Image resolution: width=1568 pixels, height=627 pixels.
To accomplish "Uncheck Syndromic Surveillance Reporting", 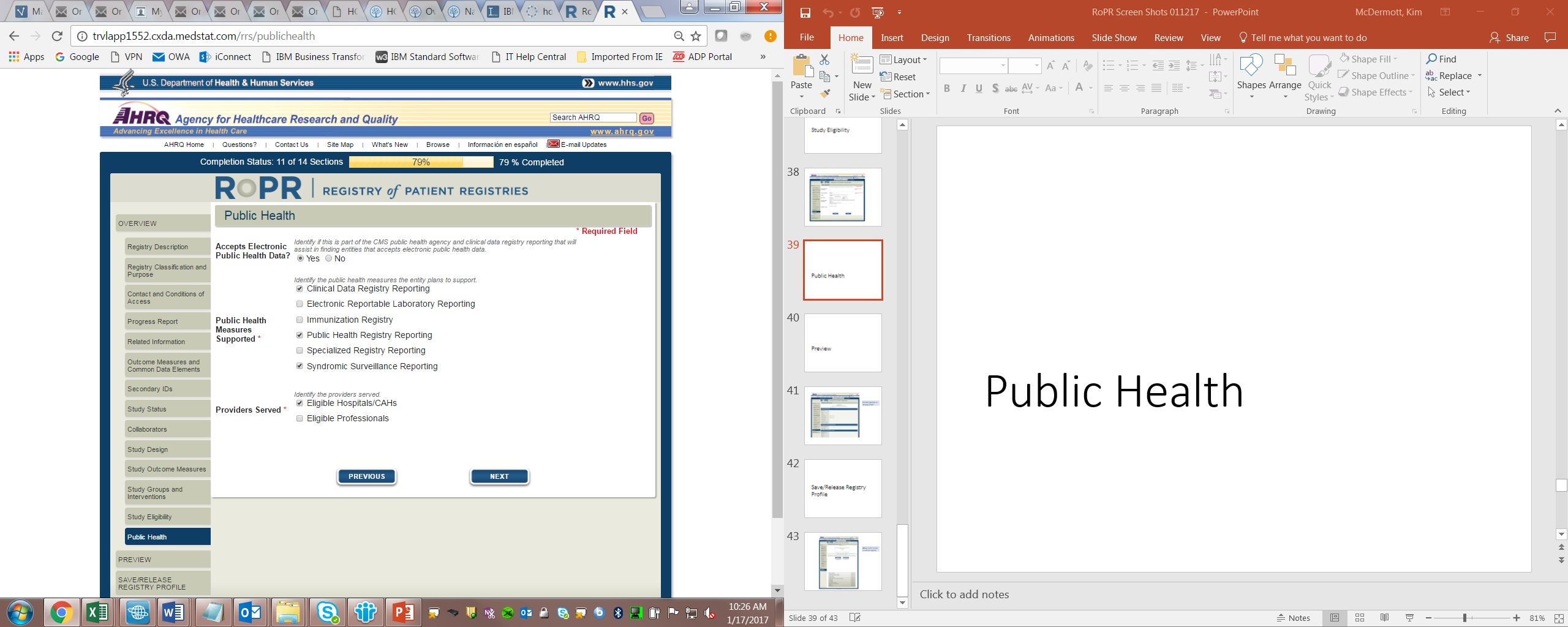I will 300,366.
